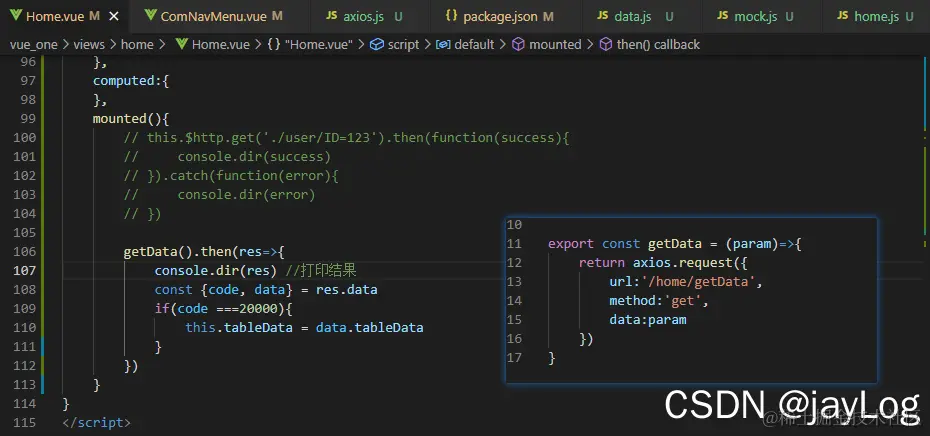Click "if(code ===20000){" statement
Screen dimensions: 930x436
point(224,308)
